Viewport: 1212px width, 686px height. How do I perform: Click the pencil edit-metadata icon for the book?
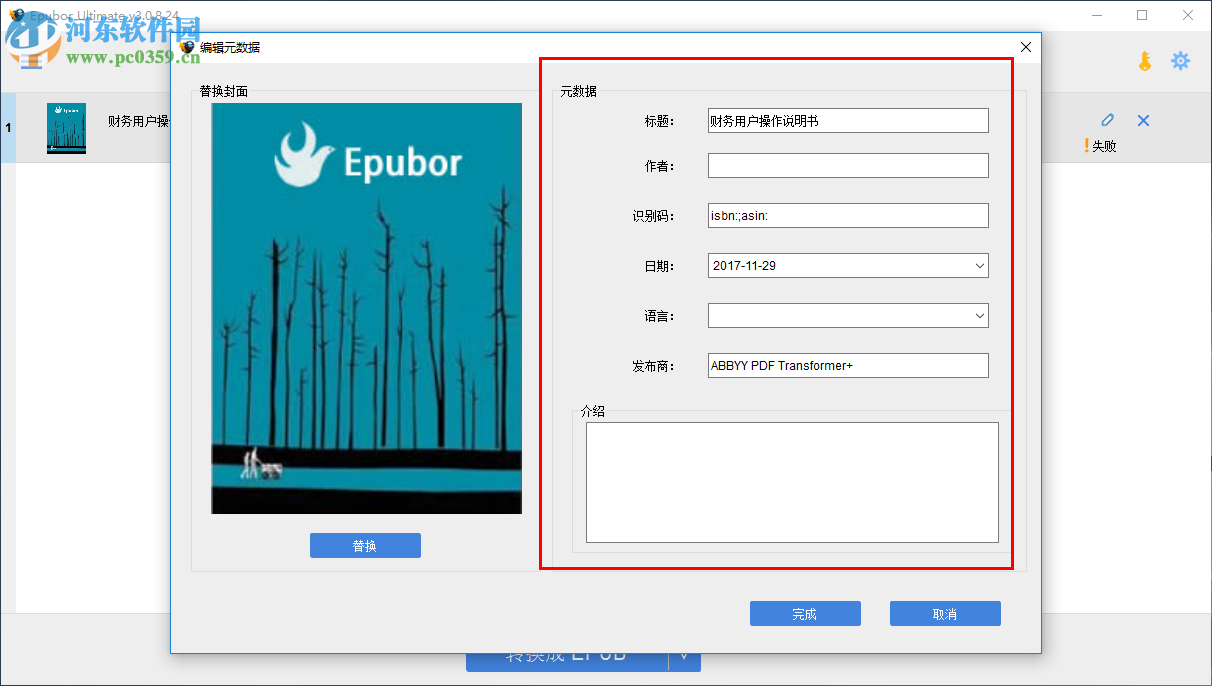pos(1107,119)
